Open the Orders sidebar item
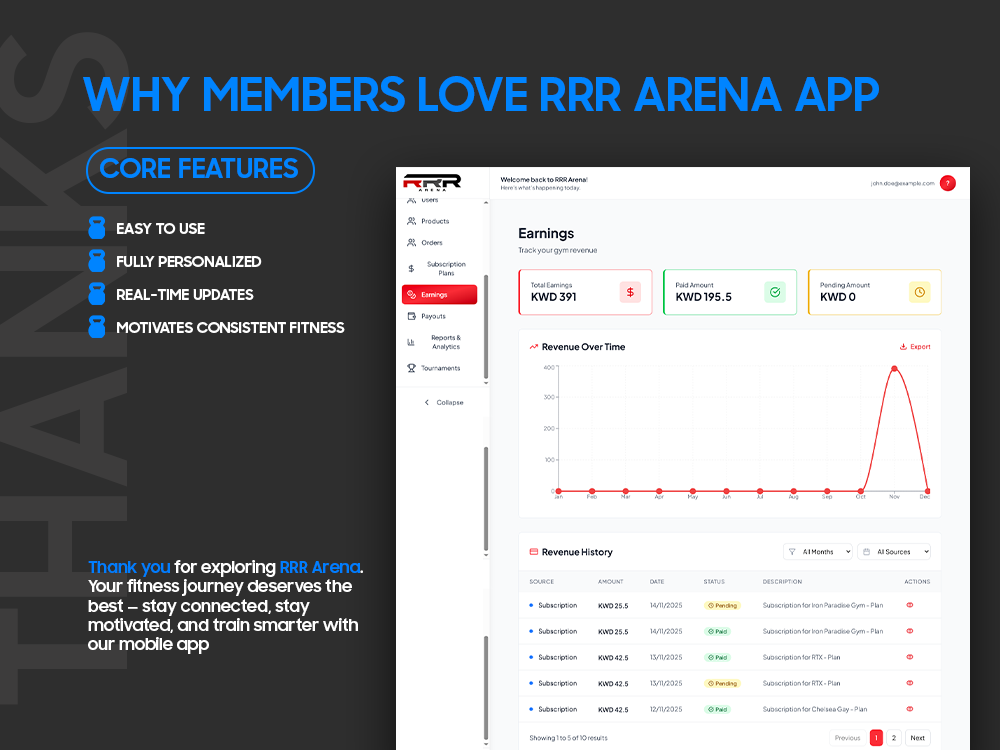Viewport: 1000px width, 750px height. (x=439, y=243)
